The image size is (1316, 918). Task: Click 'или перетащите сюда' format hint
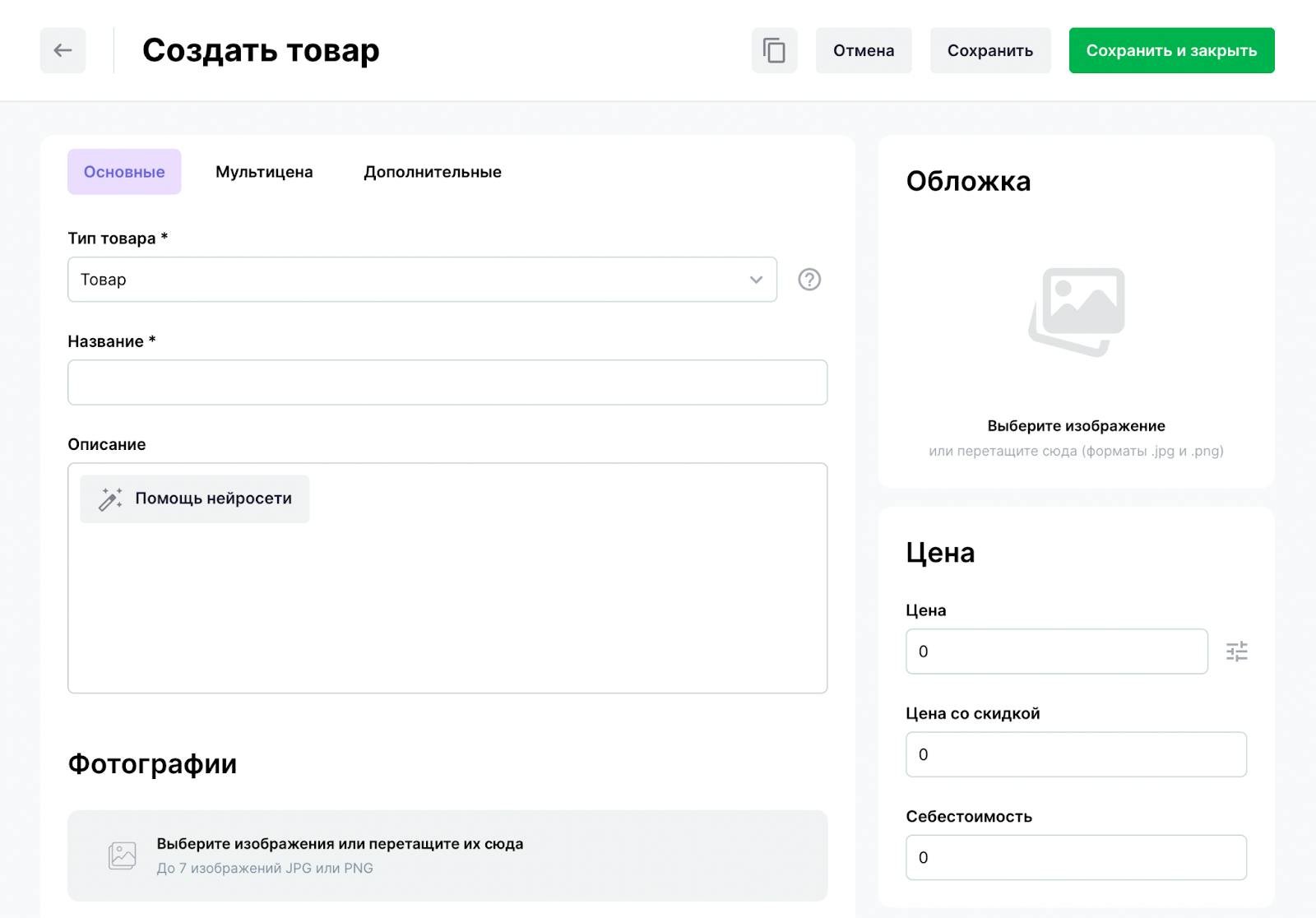tap(1076, 451)
